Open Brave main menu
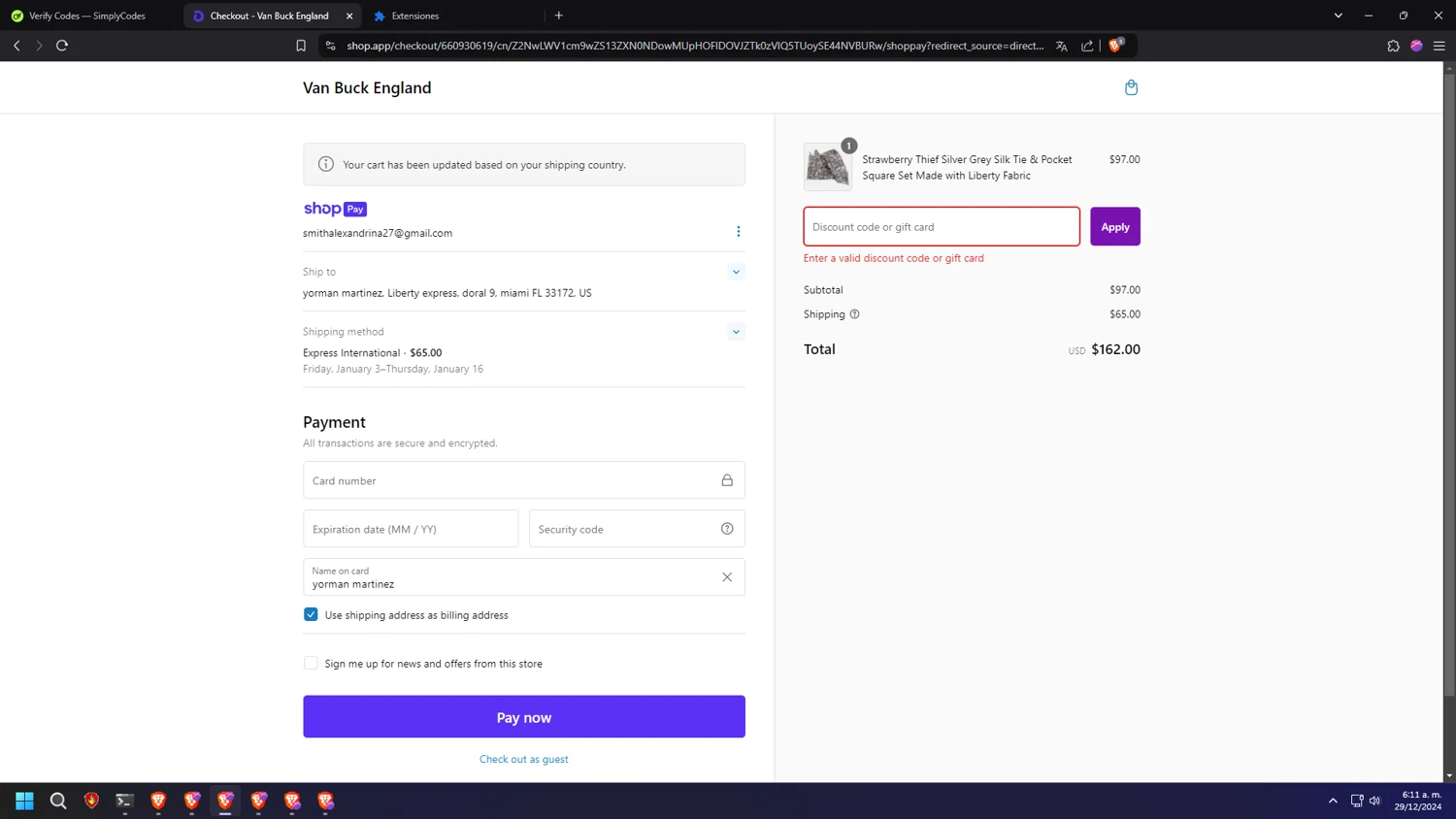The width and height of the screenshot is (1456, 819). 1439,46
